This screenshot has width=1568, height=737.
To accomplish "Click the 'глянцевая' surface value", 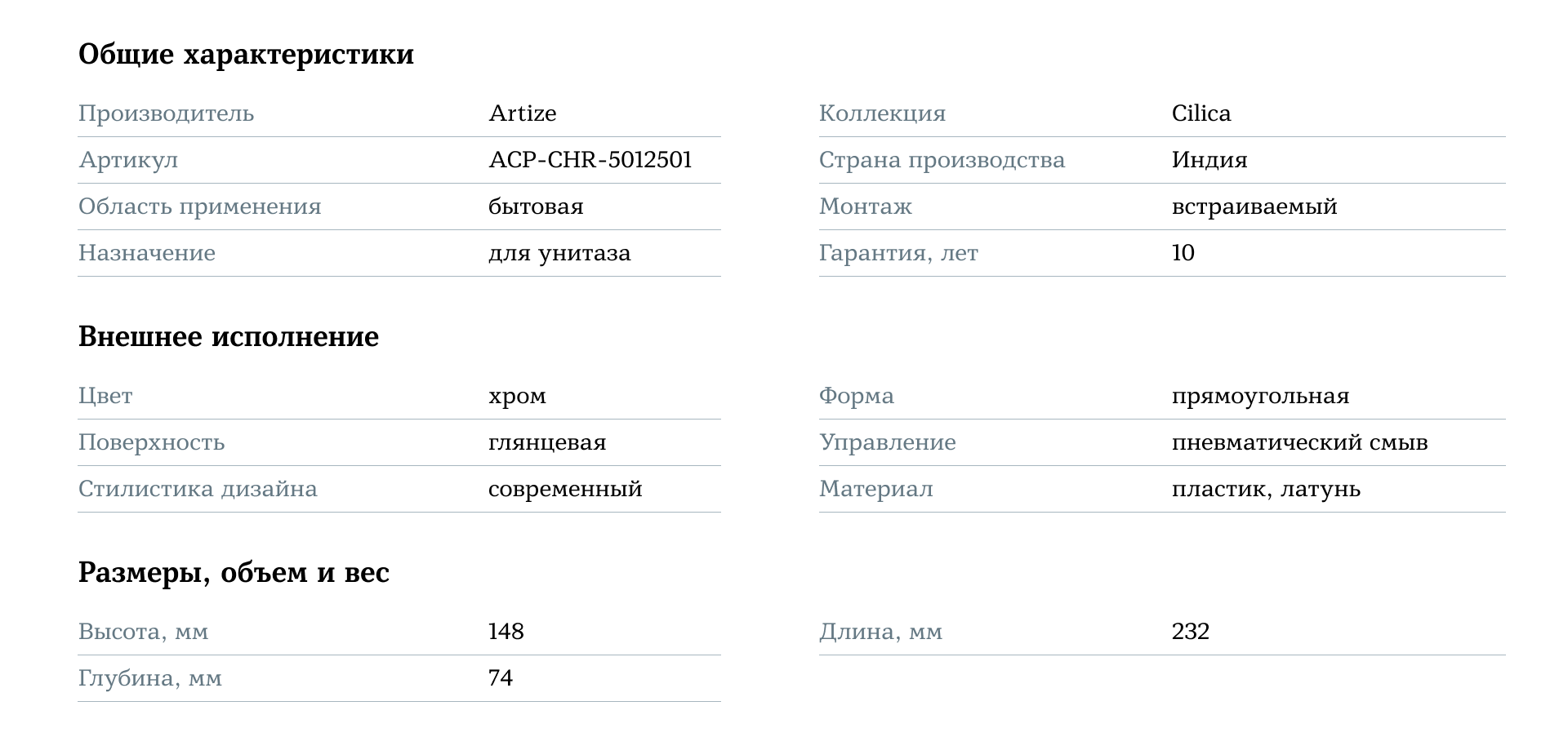I will (x=547, y=443).
